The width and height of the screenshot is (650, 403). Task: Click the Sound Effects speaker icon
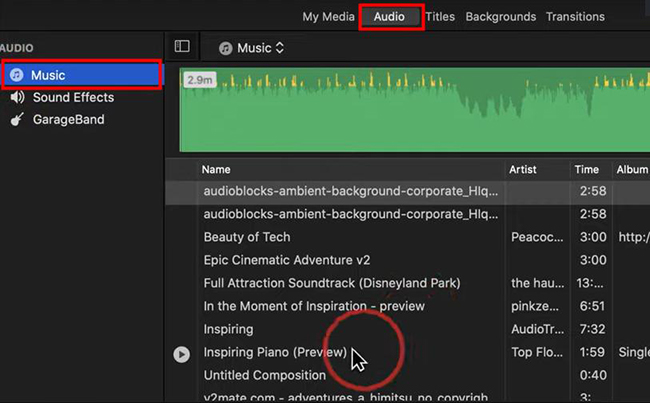pos(17,97)
